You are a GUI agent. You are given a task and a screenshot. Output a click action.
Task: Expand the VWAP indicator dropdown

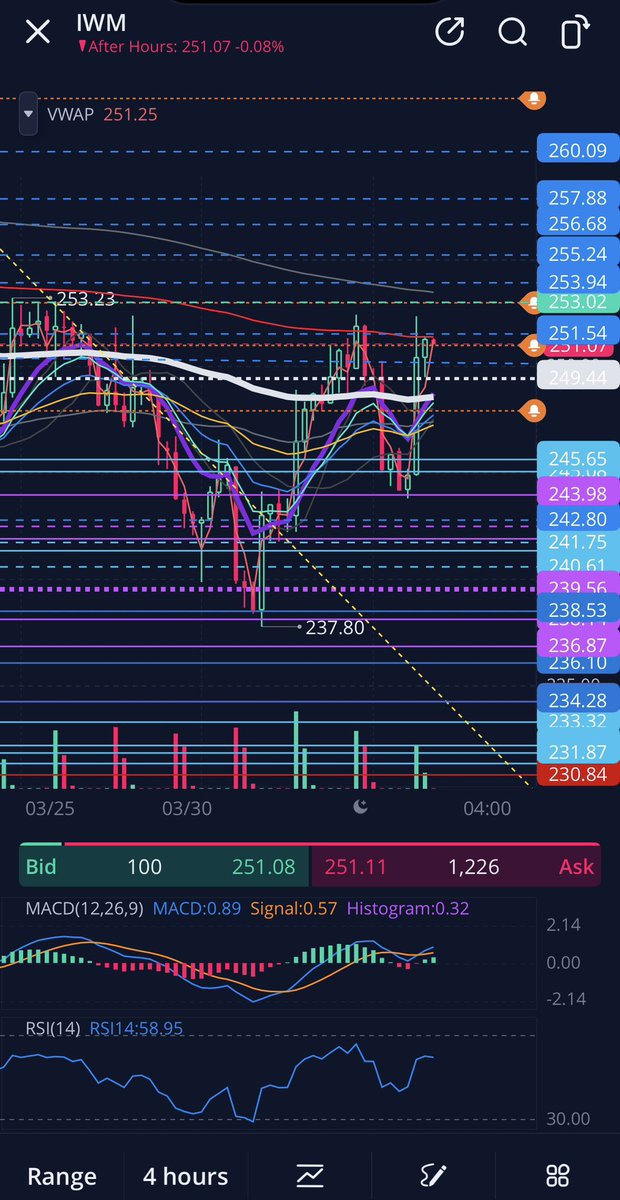28,114
